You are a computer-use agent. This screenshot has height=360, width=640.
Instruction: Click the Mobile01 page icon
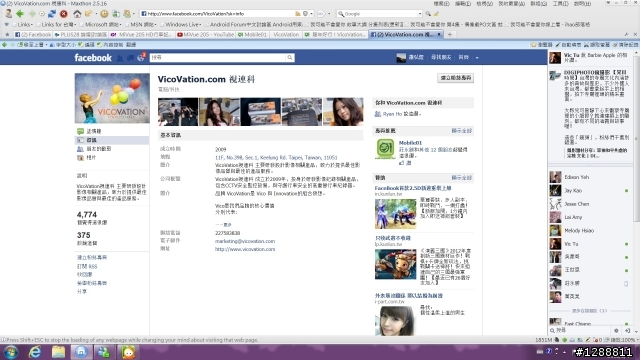tap(385, 149)
